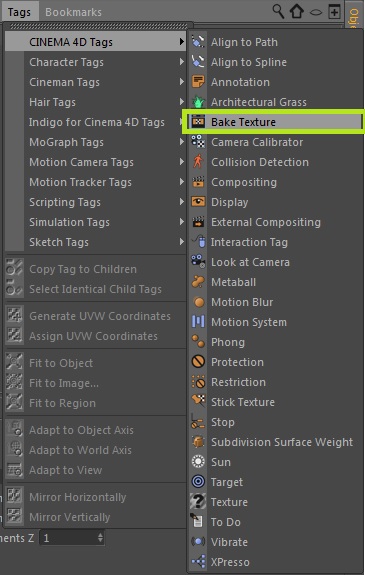Click the new-panel plus icon in the header
This screenshot has height=575, width=365.
334,12
